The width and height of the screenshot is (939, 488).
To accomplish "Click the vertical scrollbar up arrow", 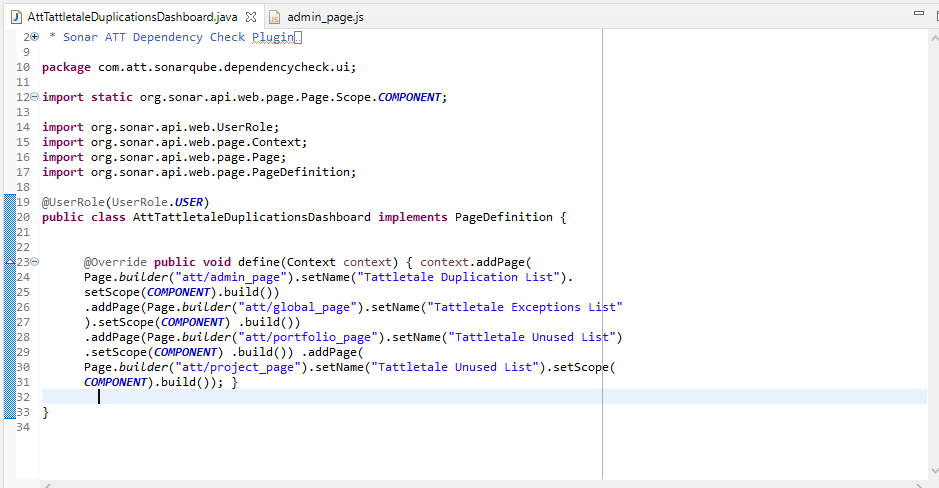I will 934,38.
